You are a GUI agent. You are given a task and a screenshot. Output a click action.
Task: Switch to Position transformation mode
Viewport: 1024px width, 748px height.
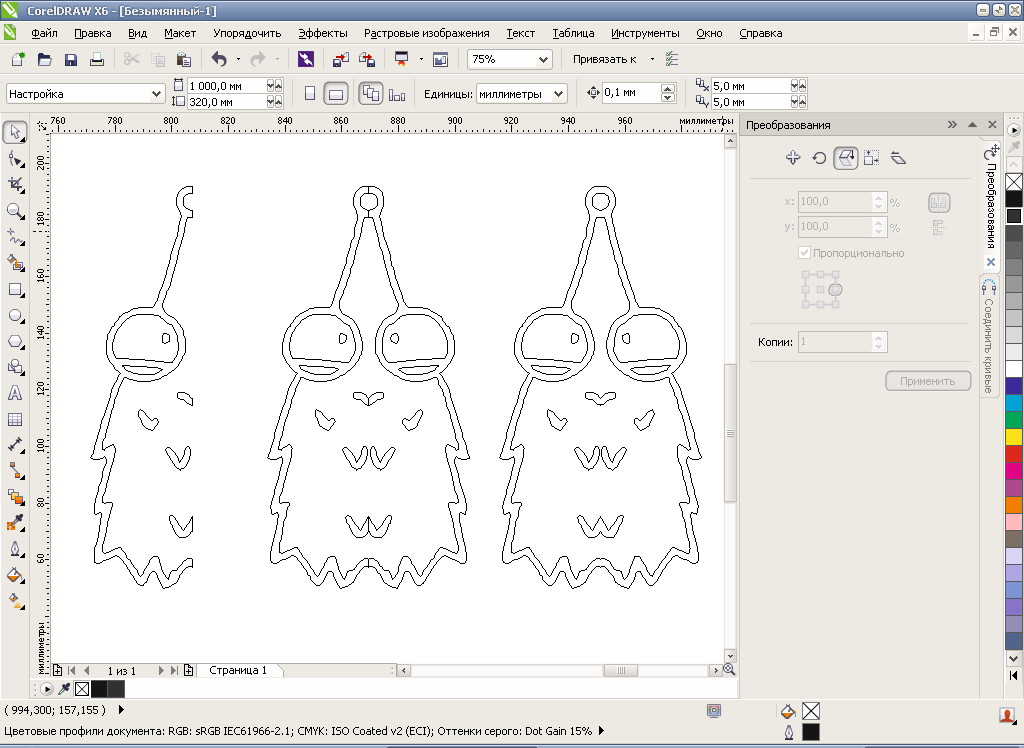pyautogui.click(x=793, y=157)
